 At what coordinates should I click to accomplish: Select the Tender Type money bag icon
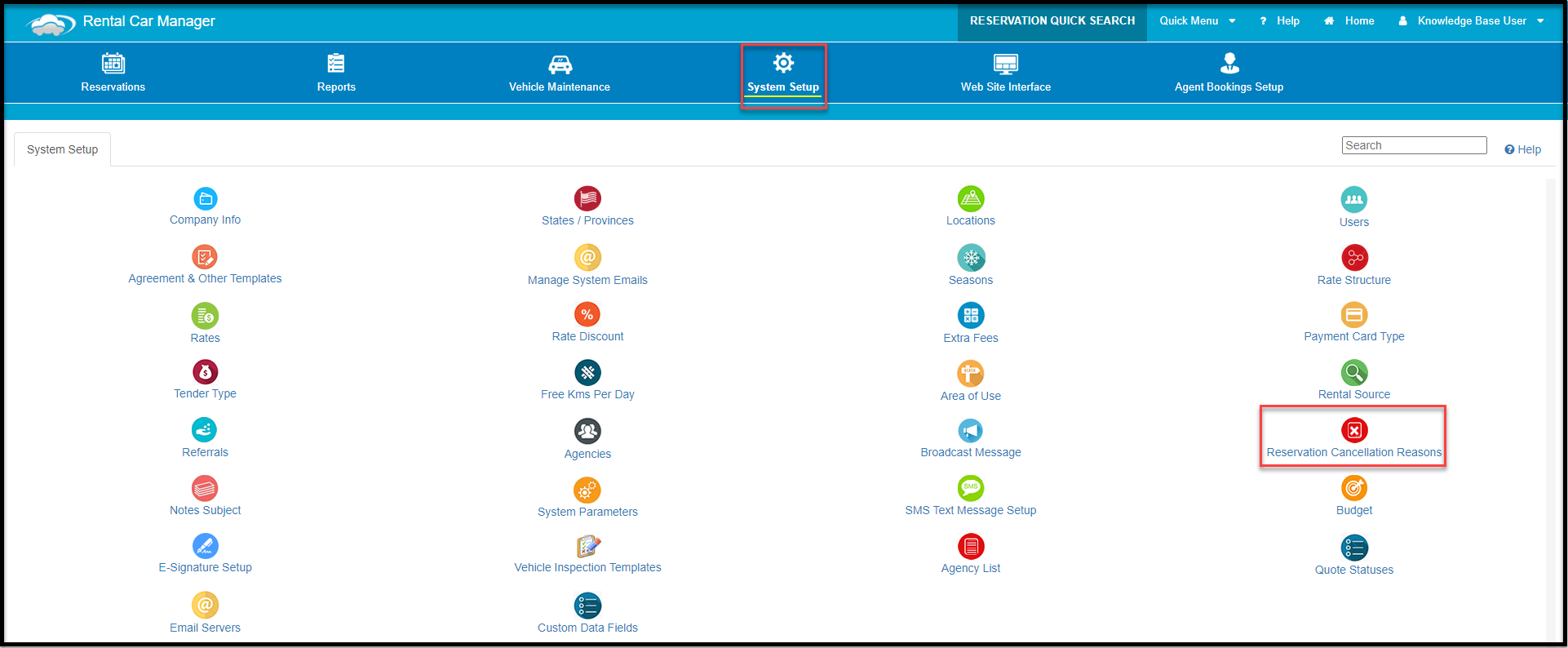point(205,372)
